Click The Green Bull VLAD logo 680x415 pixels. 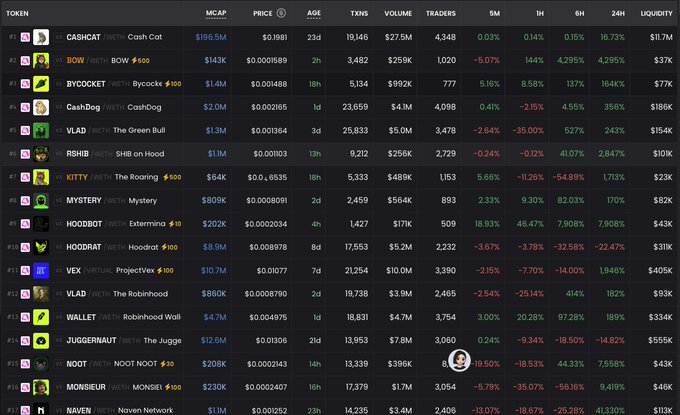pyautogui.click(x=41, y=131)
